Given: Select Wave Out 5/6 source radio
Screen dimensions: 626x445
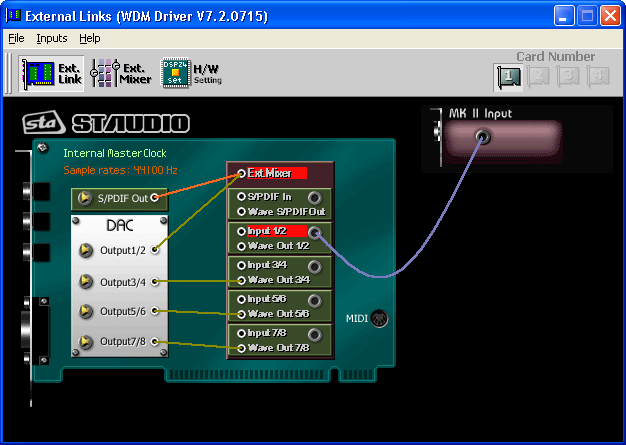Looking at the screenshot, I should [x=241, y=314].
